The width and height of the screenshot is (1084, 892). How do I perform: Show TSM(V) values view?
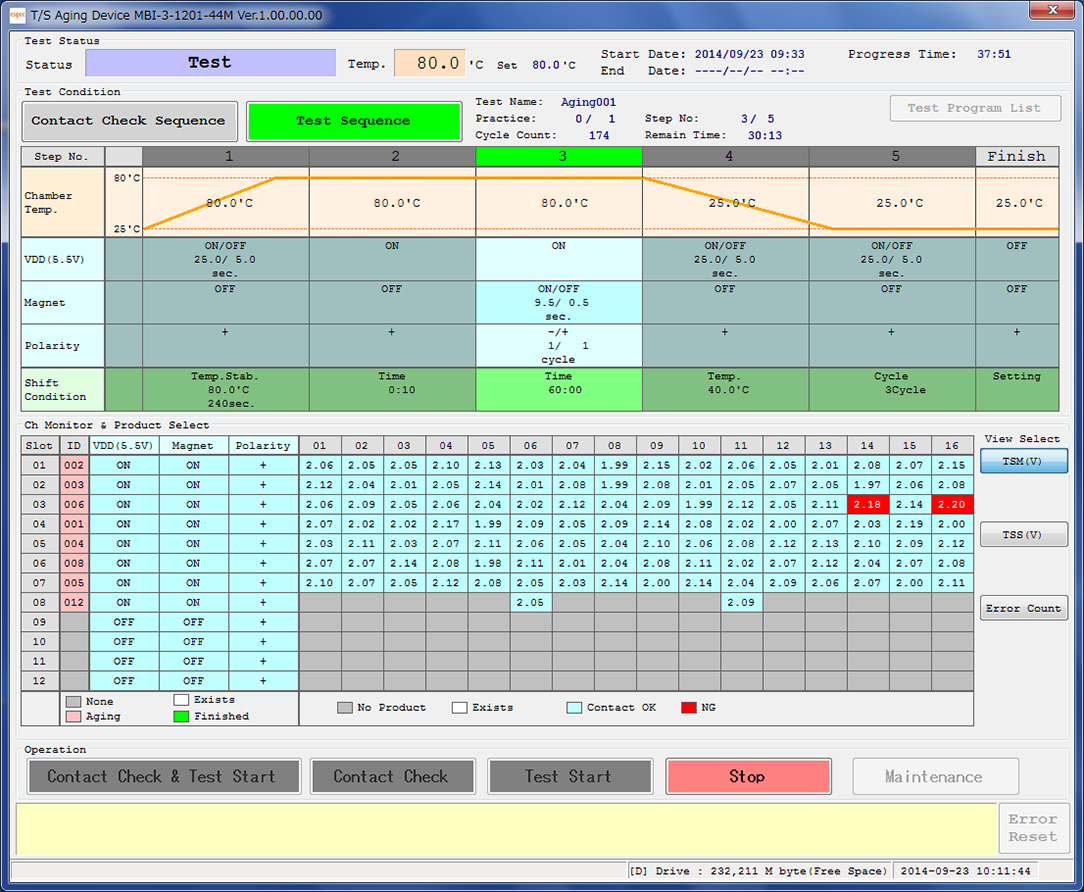coord(1023,461)
